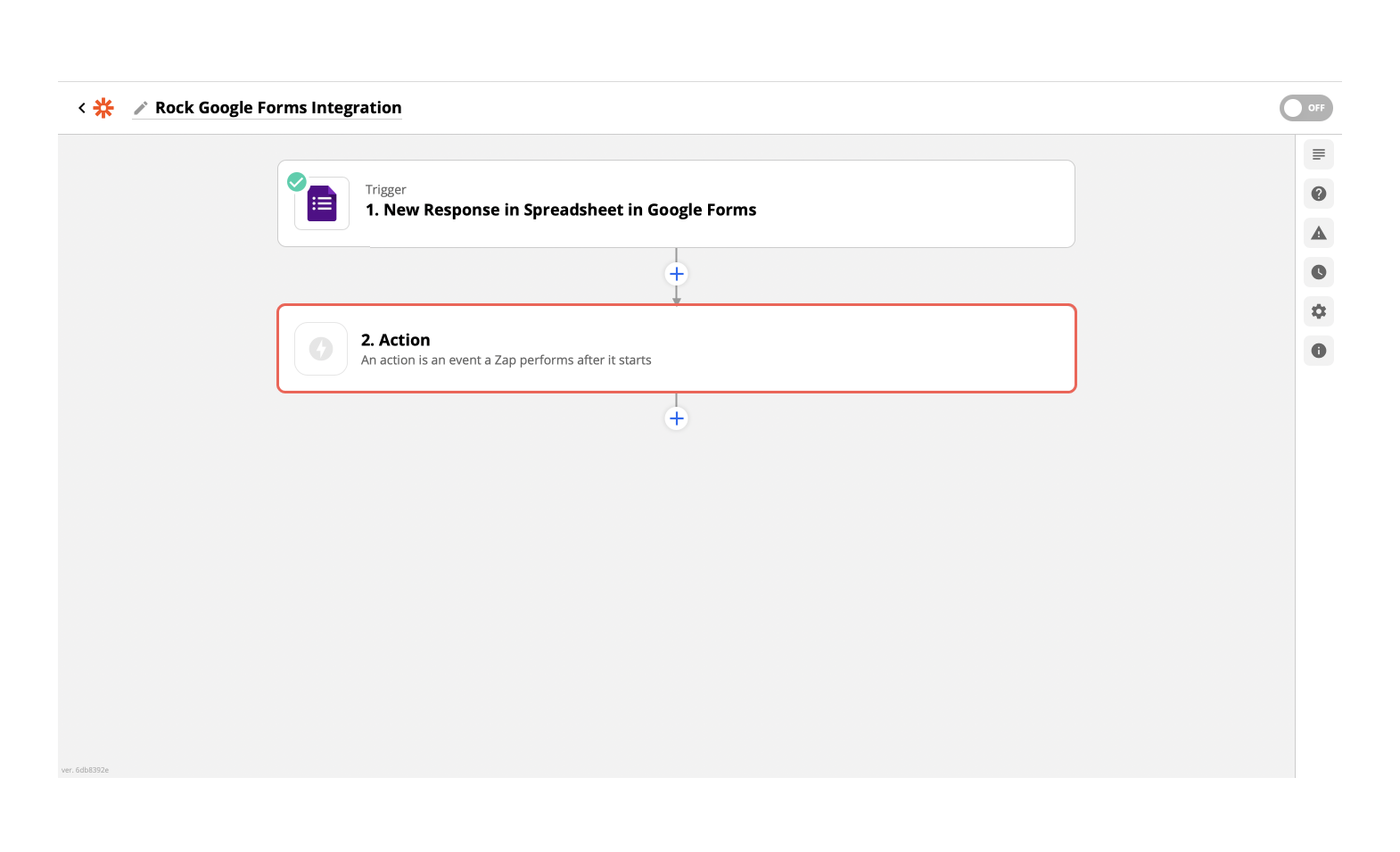Select the 2. Action step heading
The image size is (1400, 852).
(x=395, y=340)
